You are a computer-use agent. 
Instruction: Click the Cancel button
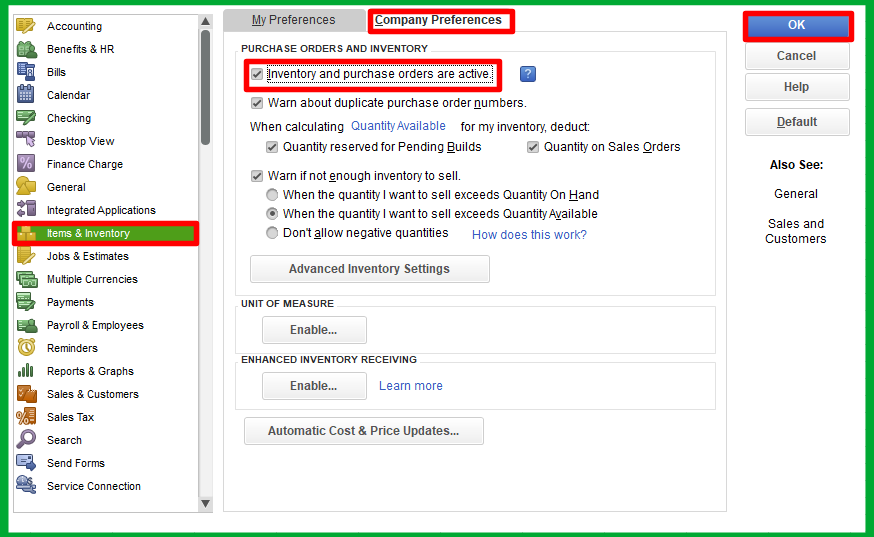797,56
